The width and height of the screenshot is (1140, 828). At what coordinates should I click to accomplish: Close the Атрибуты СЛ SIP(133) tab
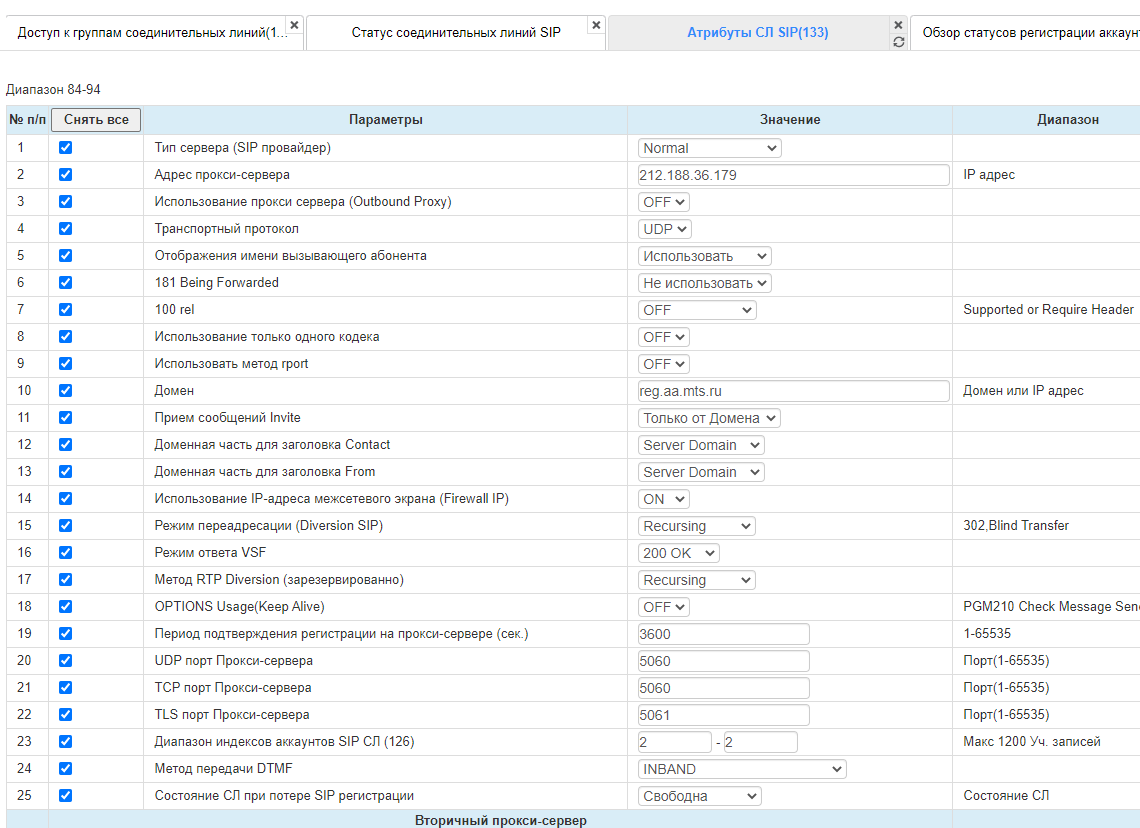[x=898, y=25]
